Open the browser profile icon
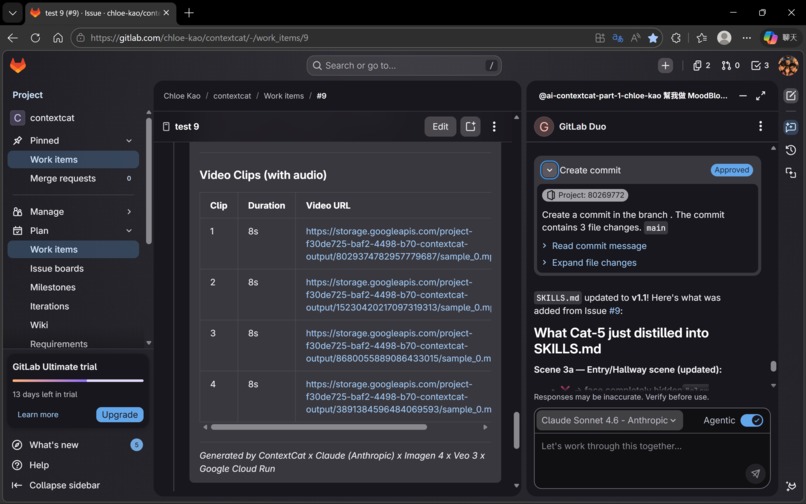The image size is (806, 504). (724, 38)
